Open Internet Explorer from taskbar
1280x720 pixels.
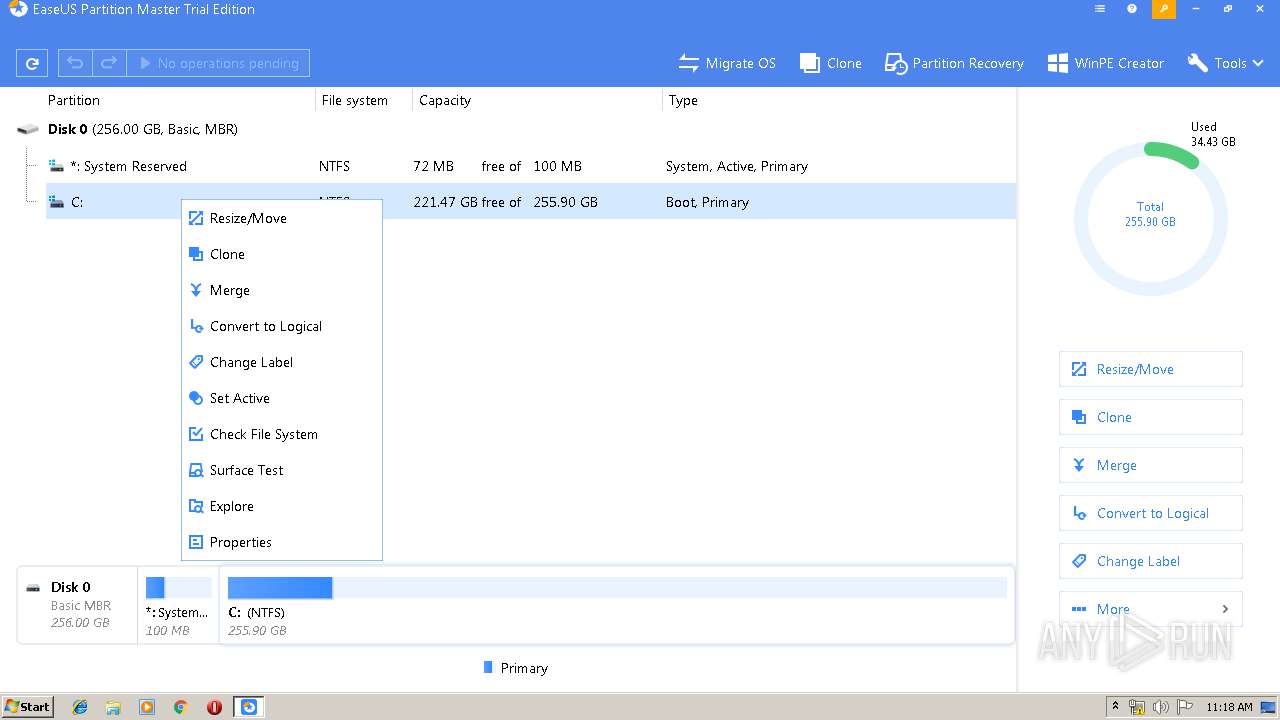[80, 707]
